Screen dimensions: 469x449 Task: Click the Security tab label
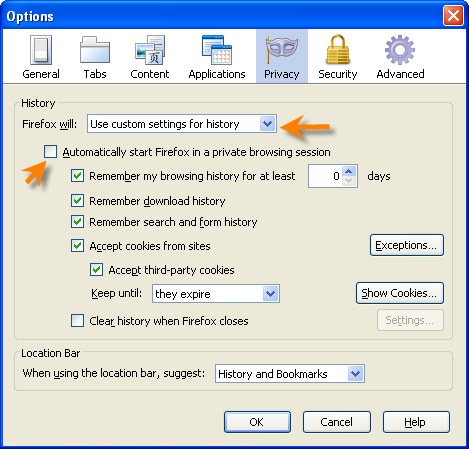click(338, 74)
